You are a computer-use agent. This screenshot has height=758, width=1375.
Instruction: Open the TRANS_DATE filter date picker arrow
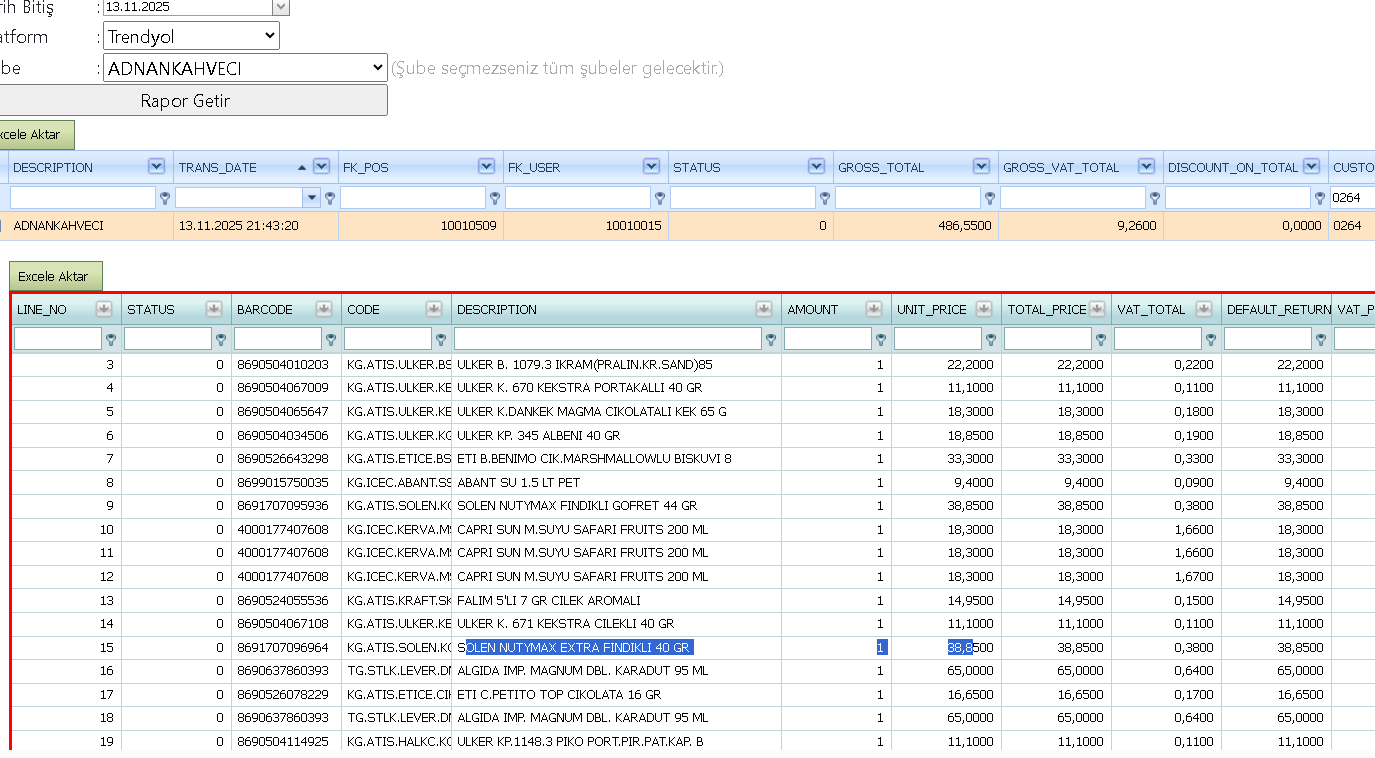312,198
